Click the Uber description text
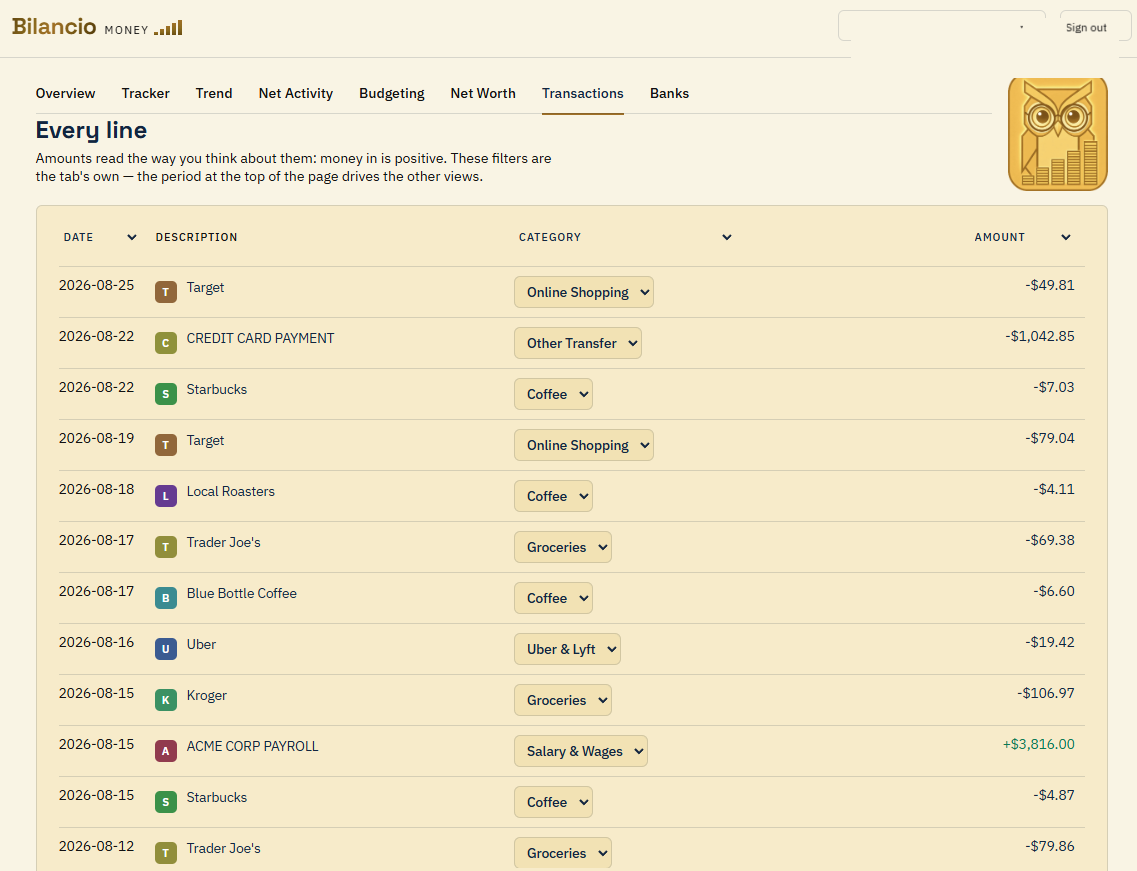 [x=201, y=645]
